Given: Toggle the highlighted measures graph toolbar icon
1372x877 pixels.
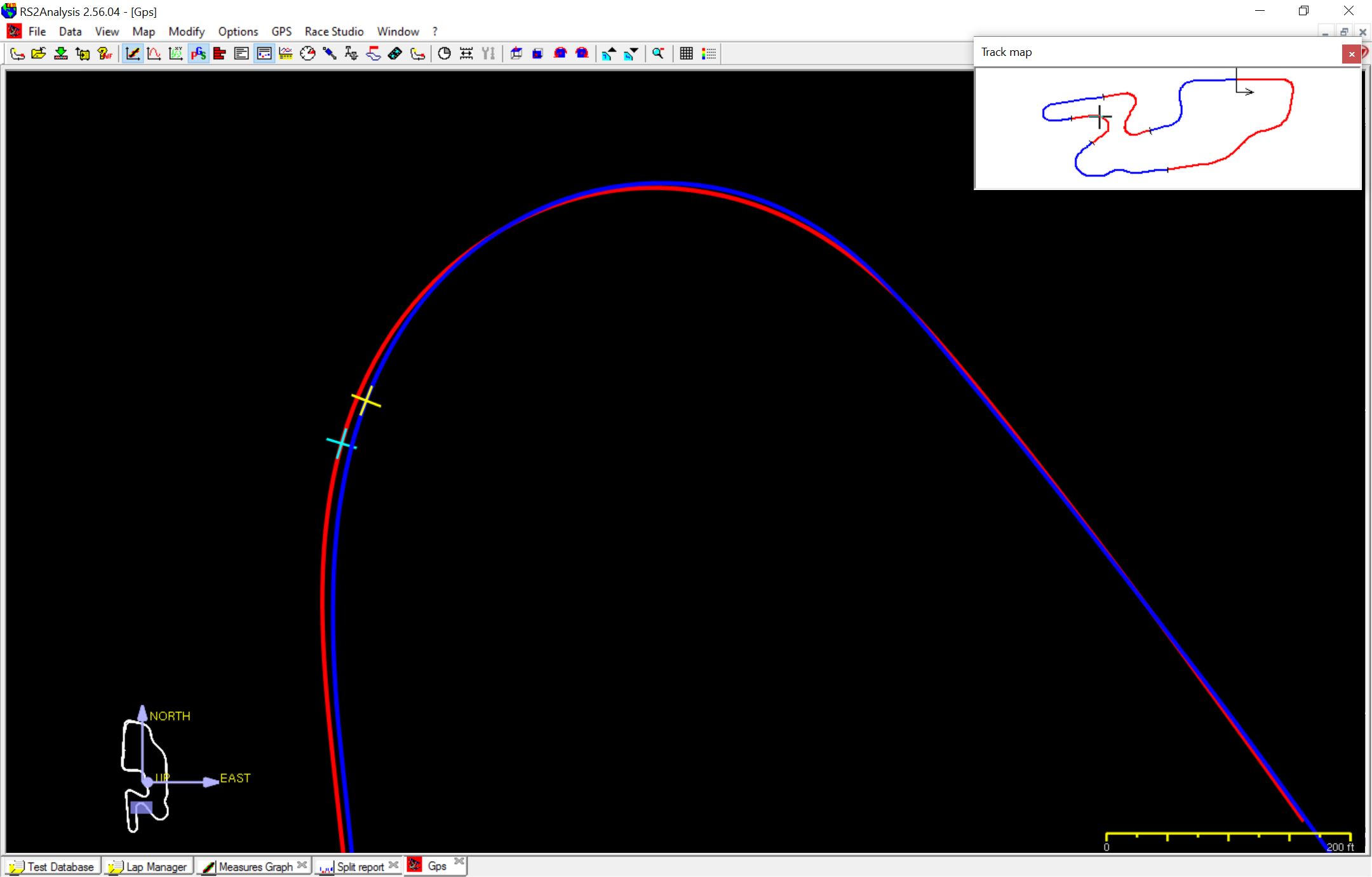Looking at the screenshot, I should [132, 53].
